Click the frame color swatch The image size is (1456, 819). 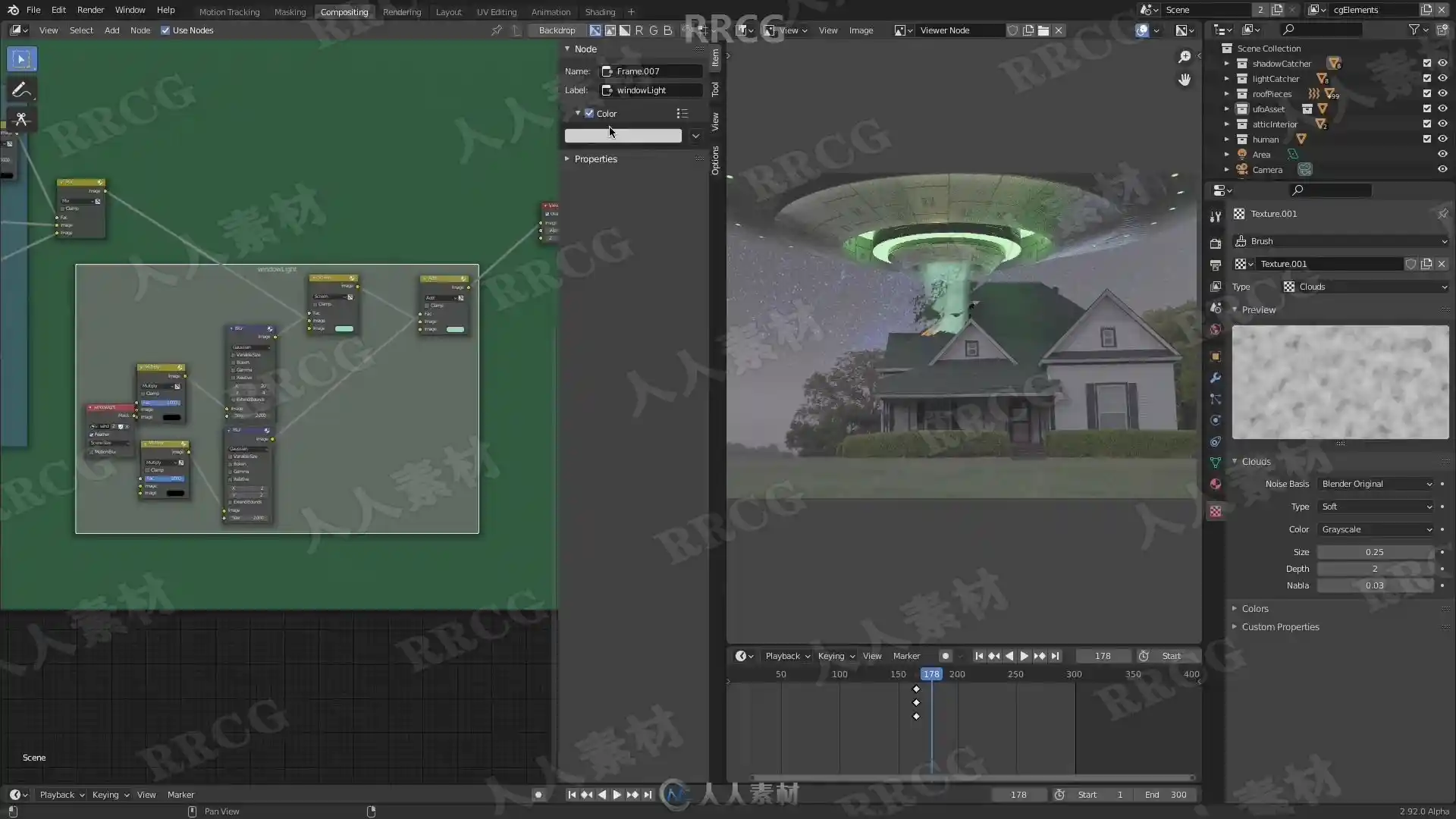pyautogui.click(x=623, y=136)
